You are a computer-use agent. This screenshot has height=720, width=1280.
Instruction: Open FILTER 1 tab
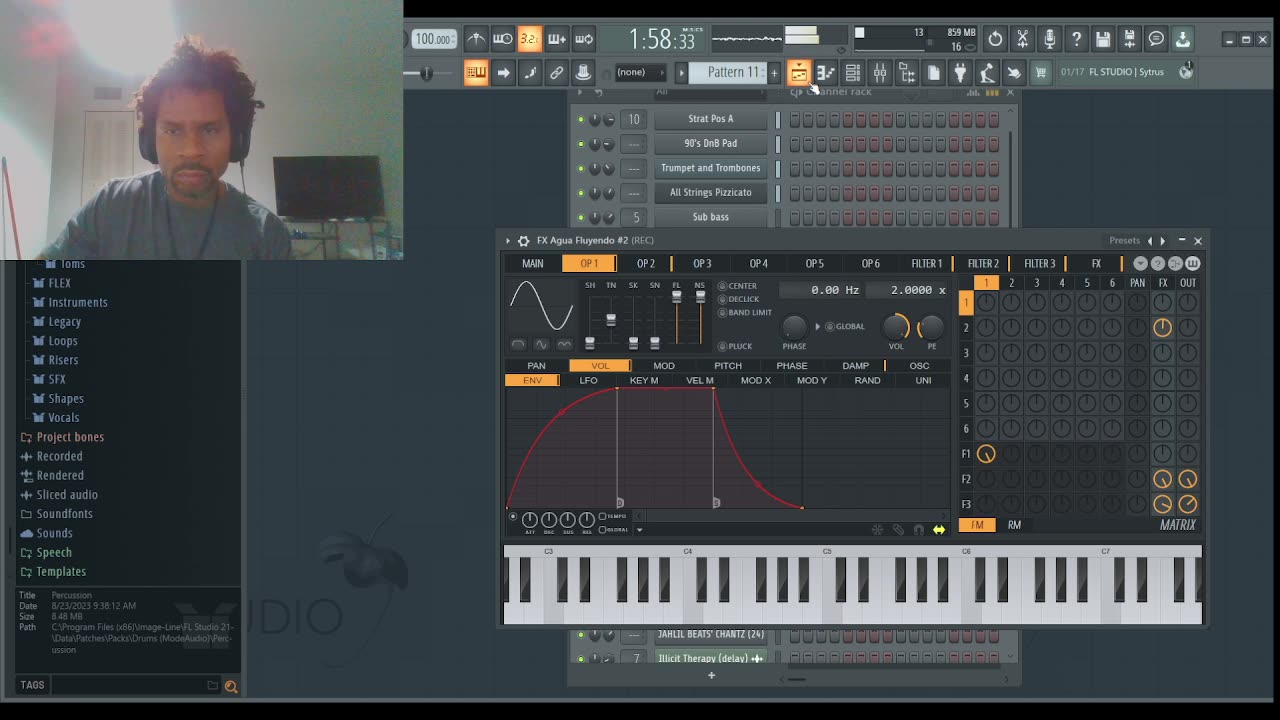click(x=927, y=264)
